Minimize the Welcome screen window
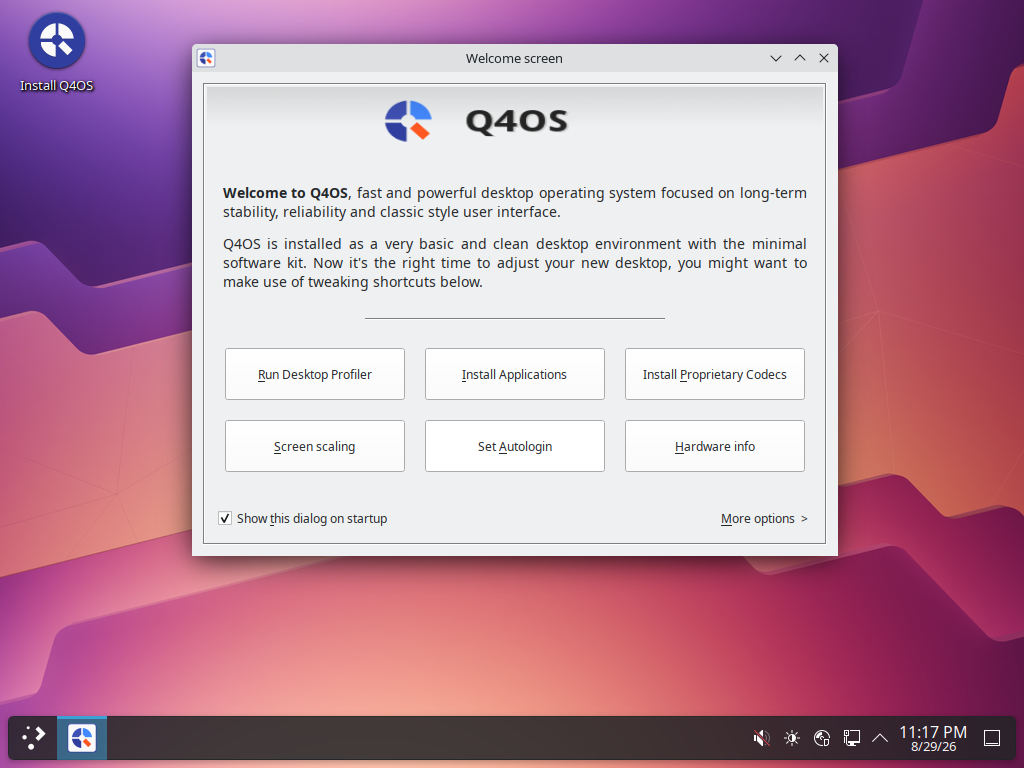This screenshot has height=768, width=1024. click(776, 58)
